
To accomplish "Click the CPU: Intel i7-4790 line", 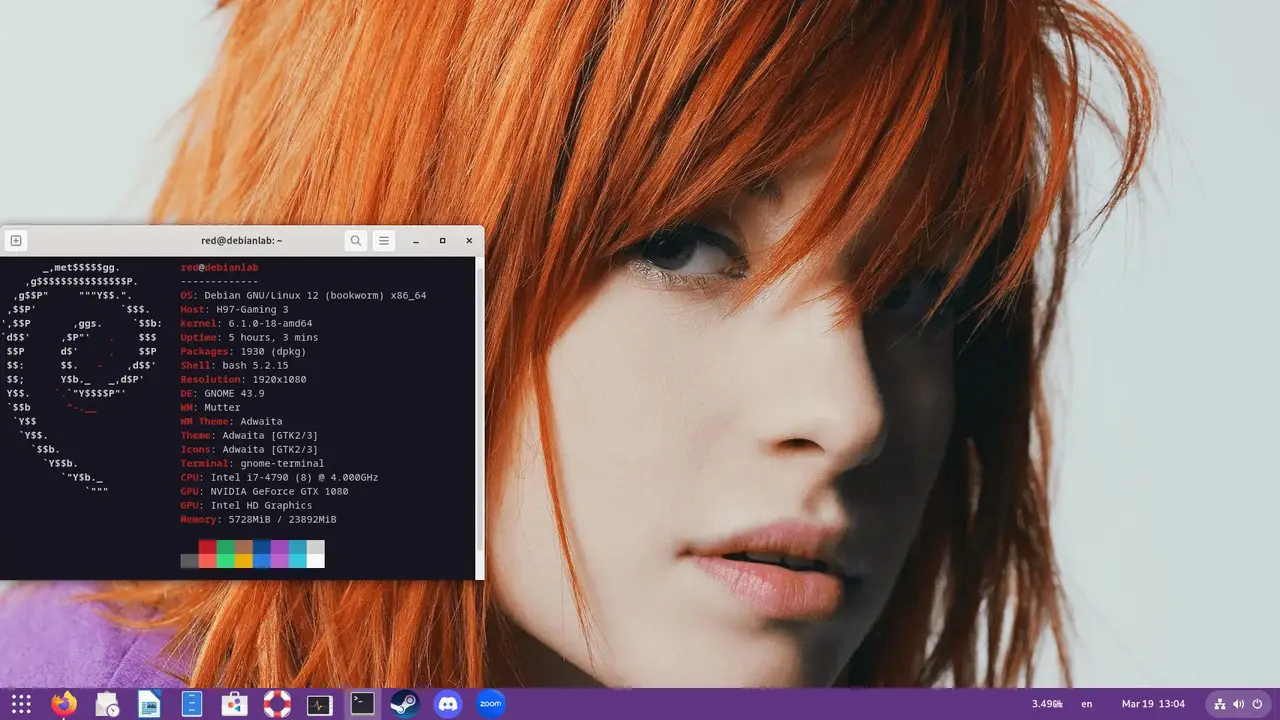I will coord(279,478).
